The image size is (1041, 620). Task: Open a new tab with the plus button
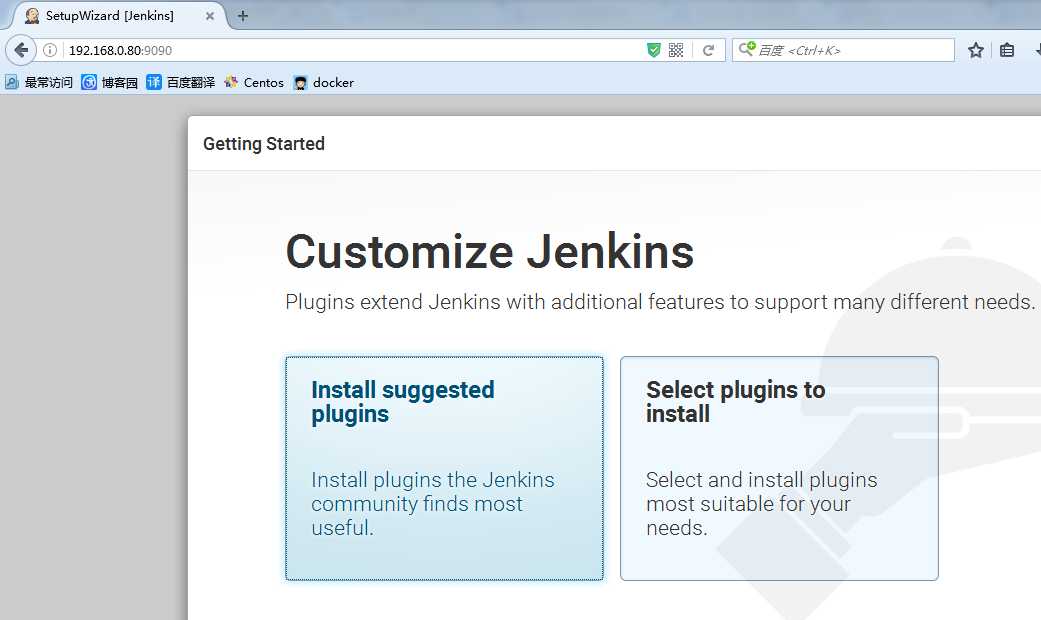[x=243, y=16]
